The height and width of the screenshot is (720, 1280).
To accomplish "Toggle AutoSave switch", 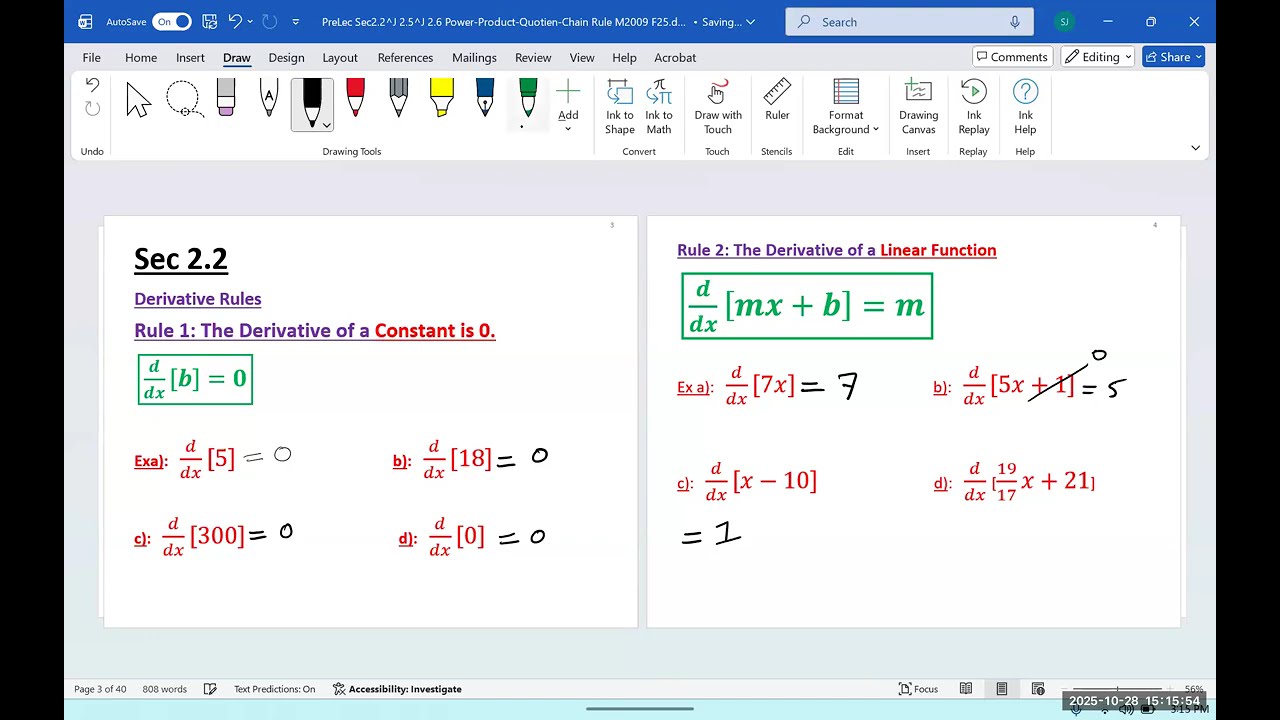I will click(172, 22).
